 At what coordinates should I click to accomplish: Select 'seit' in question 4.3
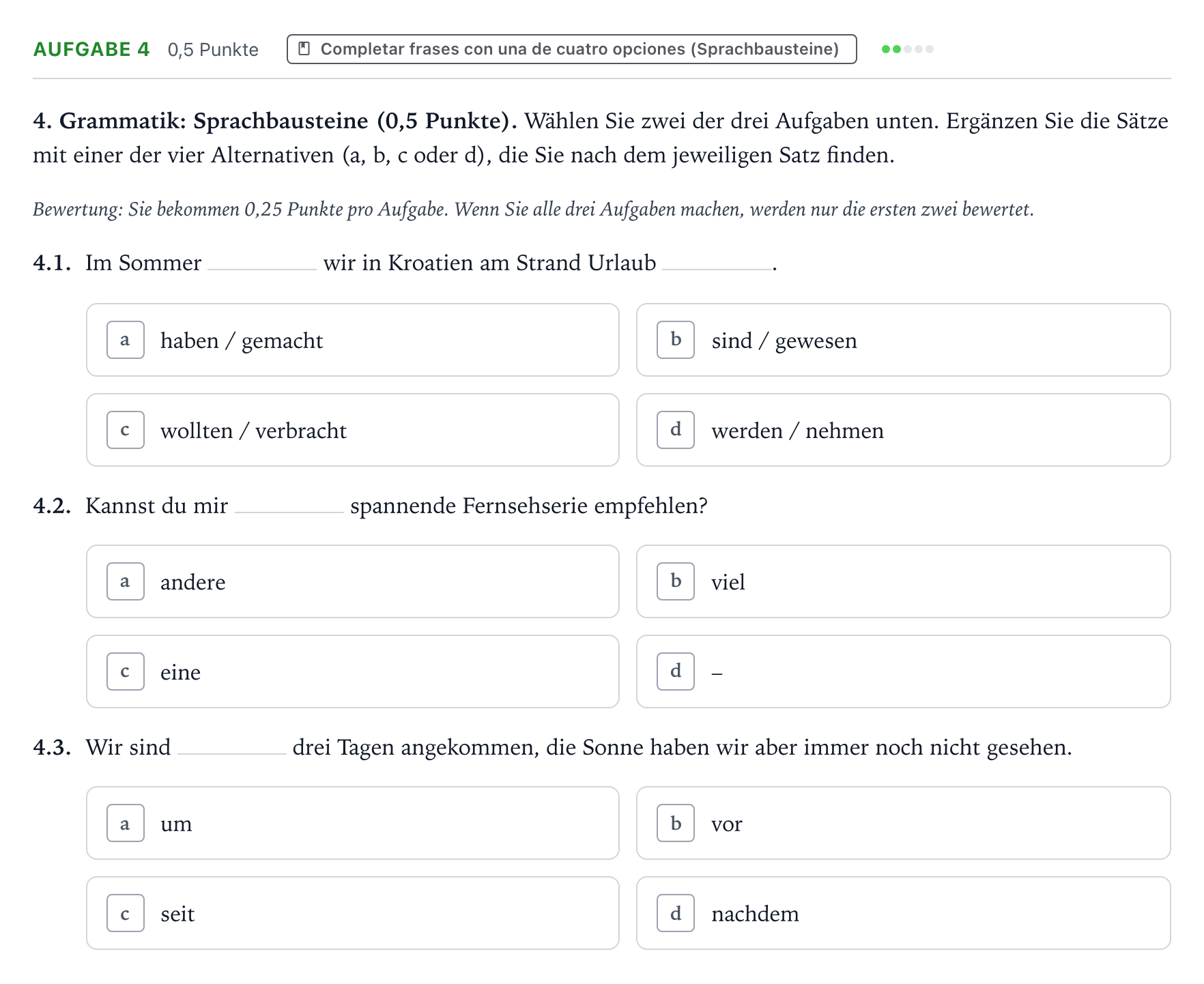tap(353, 913)
